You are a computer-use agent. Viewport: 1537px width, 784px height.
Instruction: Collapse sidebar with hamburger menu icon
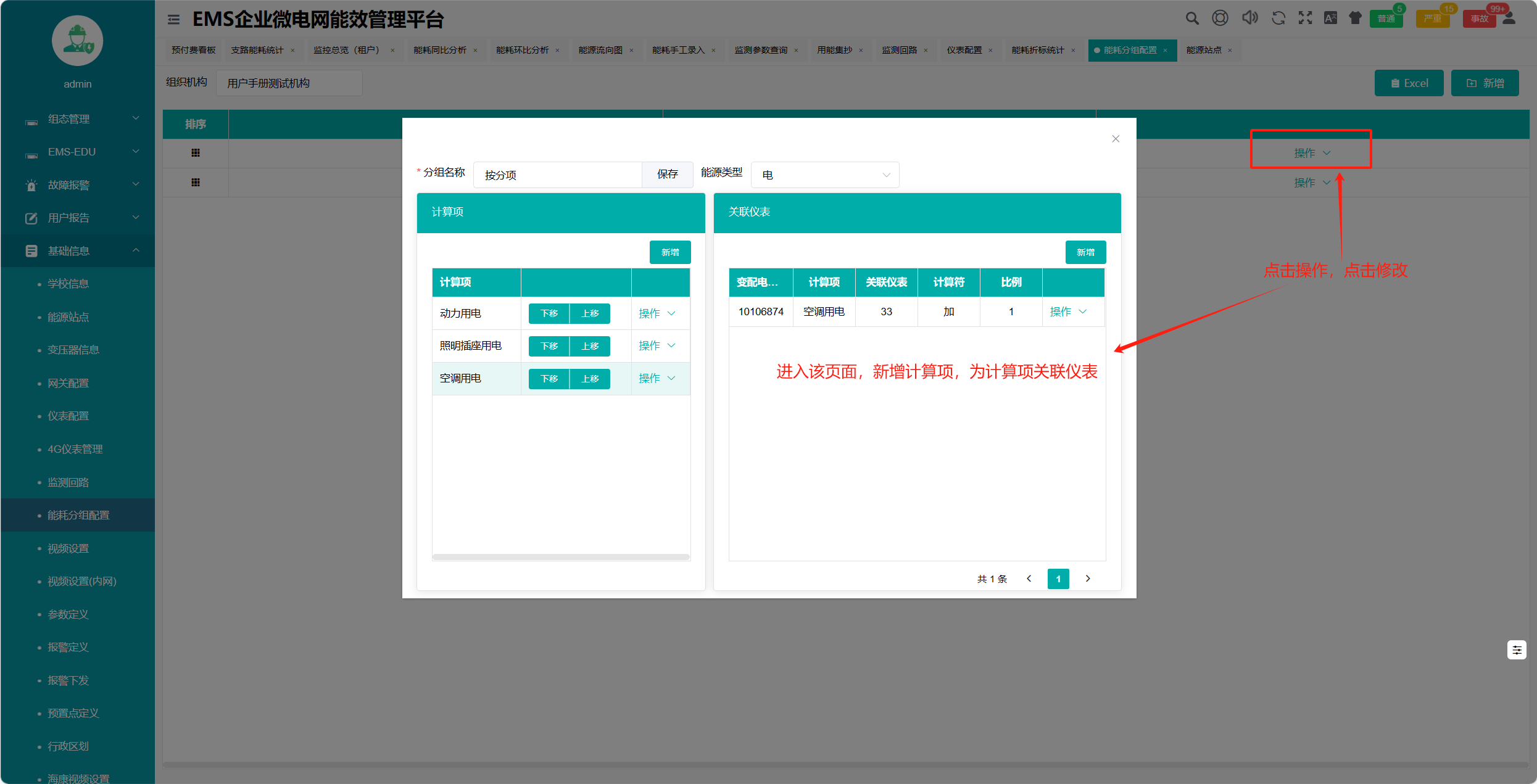click(x=174, y=20)
